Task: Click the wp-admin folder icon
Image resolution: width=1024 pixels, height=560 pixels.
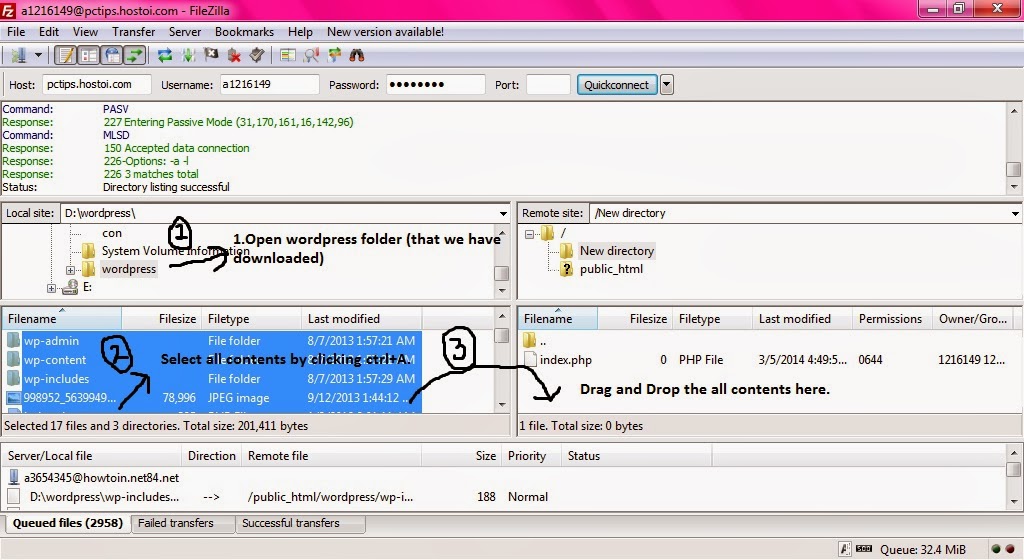Action: [13, 340]
